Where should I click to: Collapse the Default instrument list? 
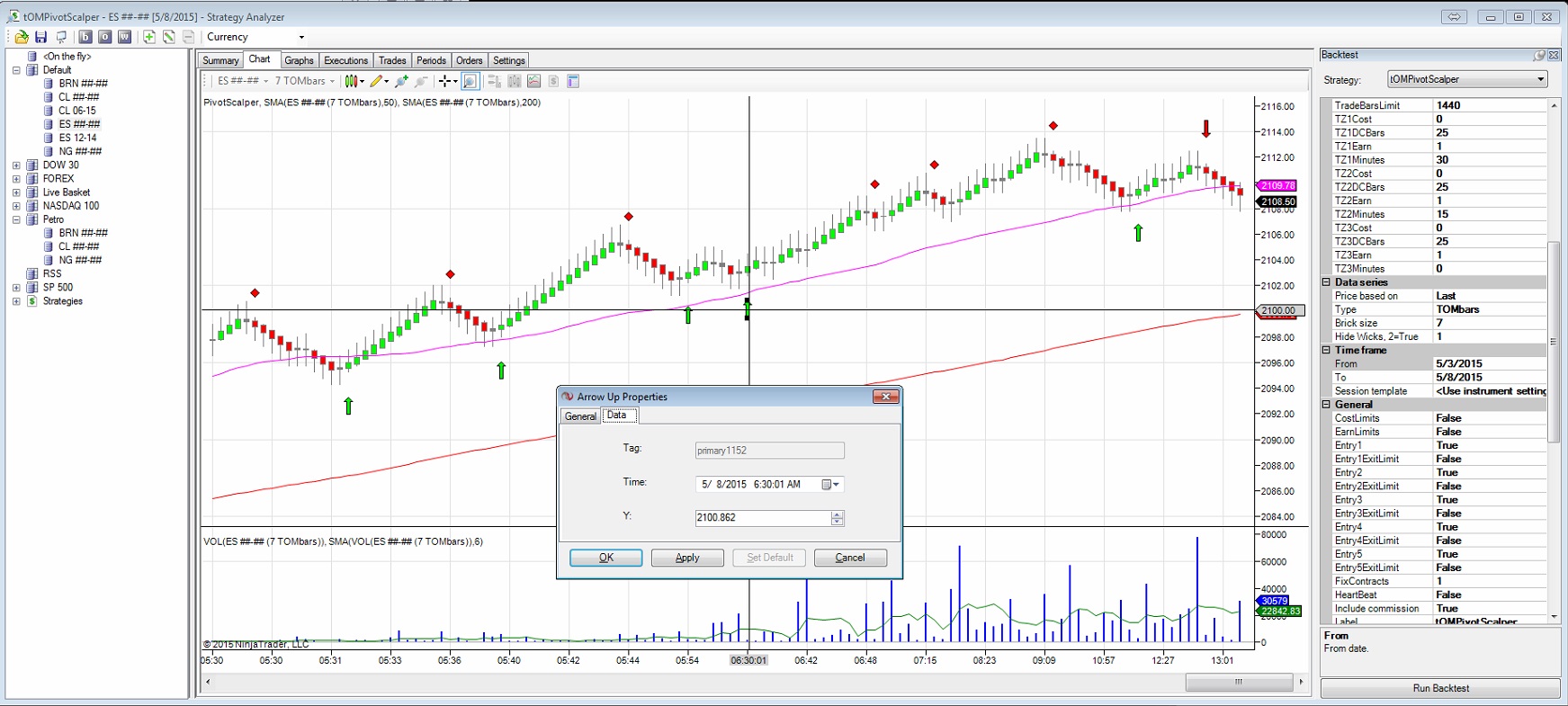(16, 70)
